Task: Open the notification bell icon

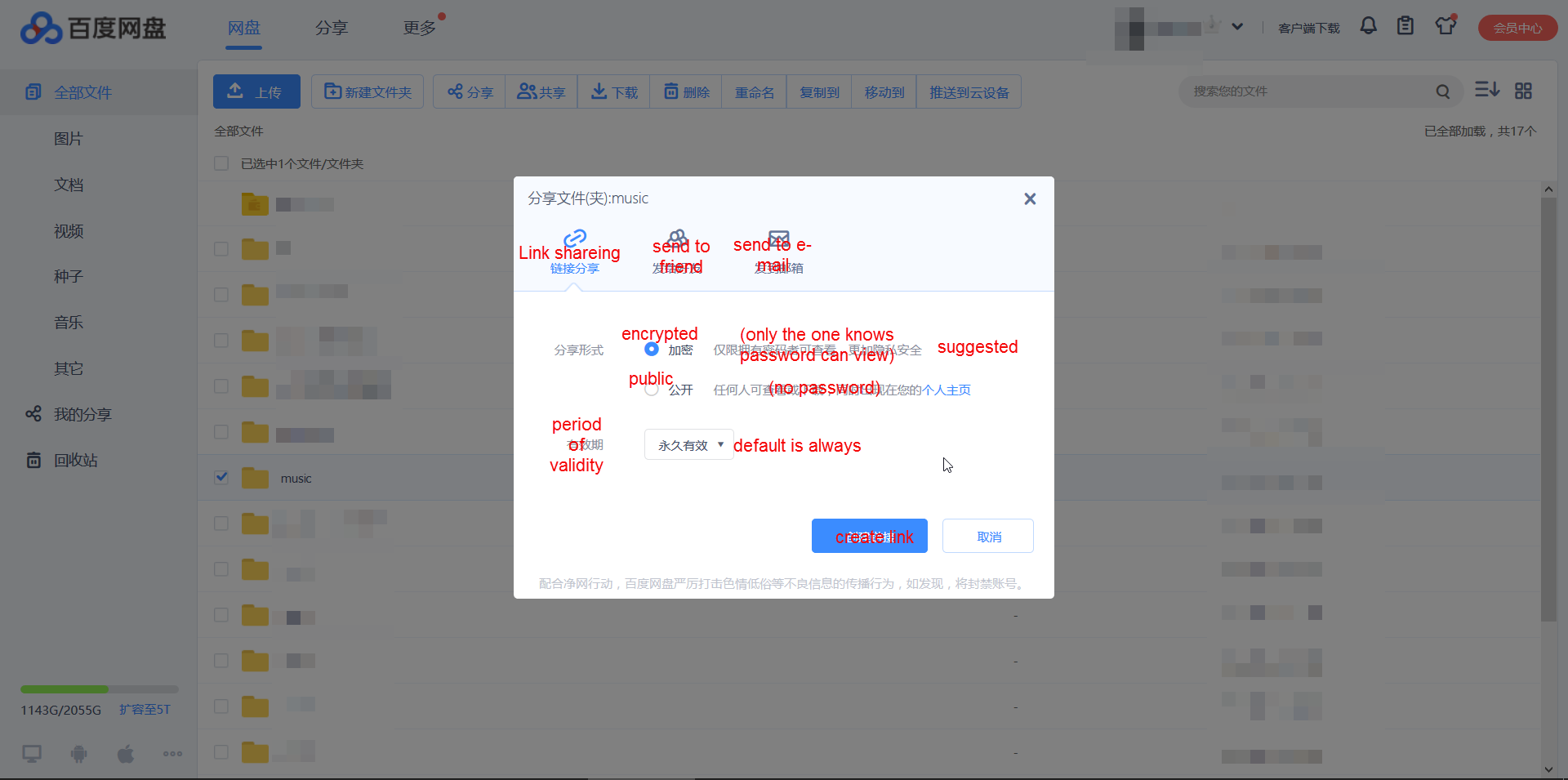Action: point(1369,26)
